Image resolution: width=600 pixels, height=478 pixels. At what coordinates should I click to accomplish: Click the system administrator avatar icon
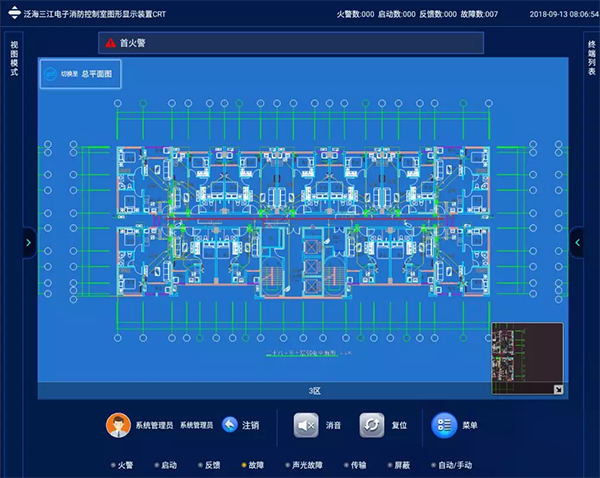pyautogui.click(x=118, y=425)
